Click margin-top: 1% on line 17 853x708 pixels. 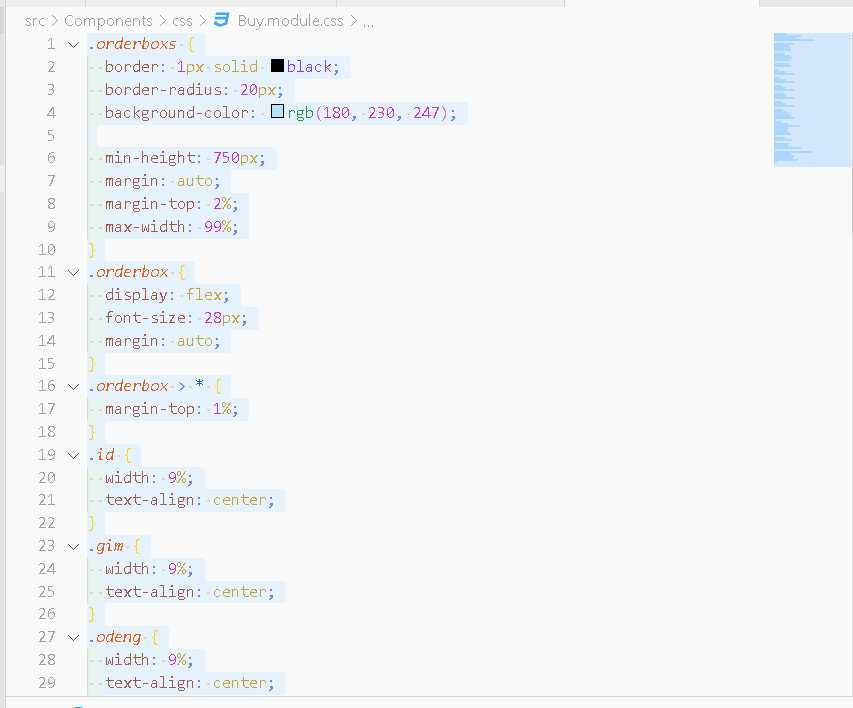pyautogui.click(x=172, y=409)
